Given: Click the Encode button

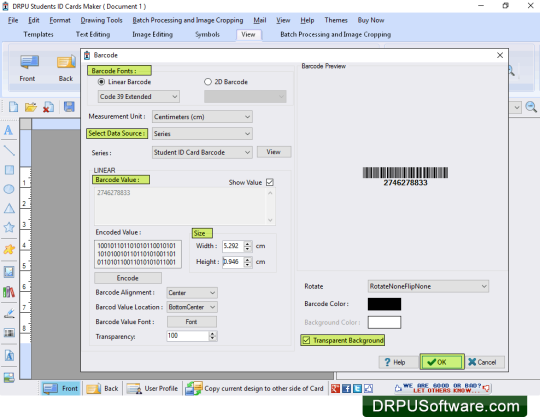Looking at the screenshot, I should click(x=128, y=278).
